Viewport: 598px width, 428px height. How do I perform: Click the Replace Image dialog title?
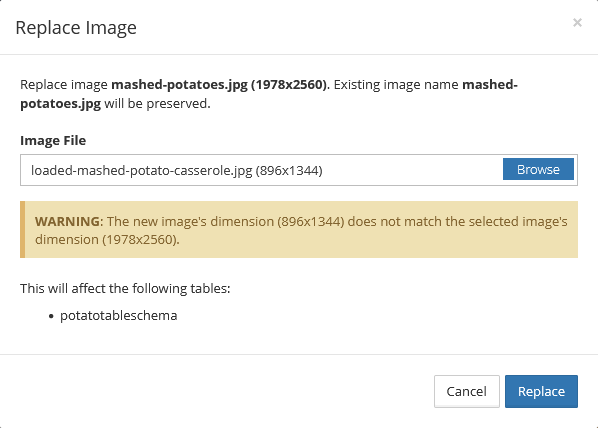(x=76, y=28)
